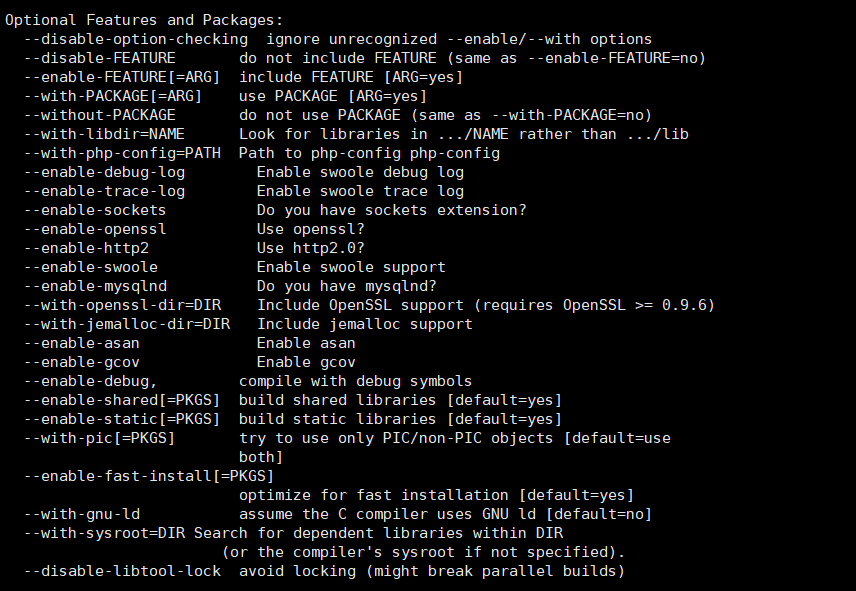Click the --disable-libtool-lock option
The width and height of the screenshot is (856, 591).
121,571
